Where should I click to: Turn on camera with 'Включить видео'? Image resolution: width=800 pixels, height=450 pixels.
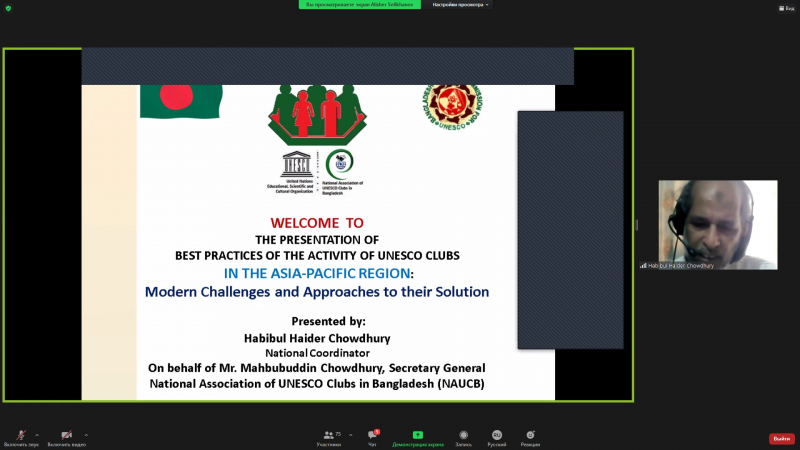66,436
